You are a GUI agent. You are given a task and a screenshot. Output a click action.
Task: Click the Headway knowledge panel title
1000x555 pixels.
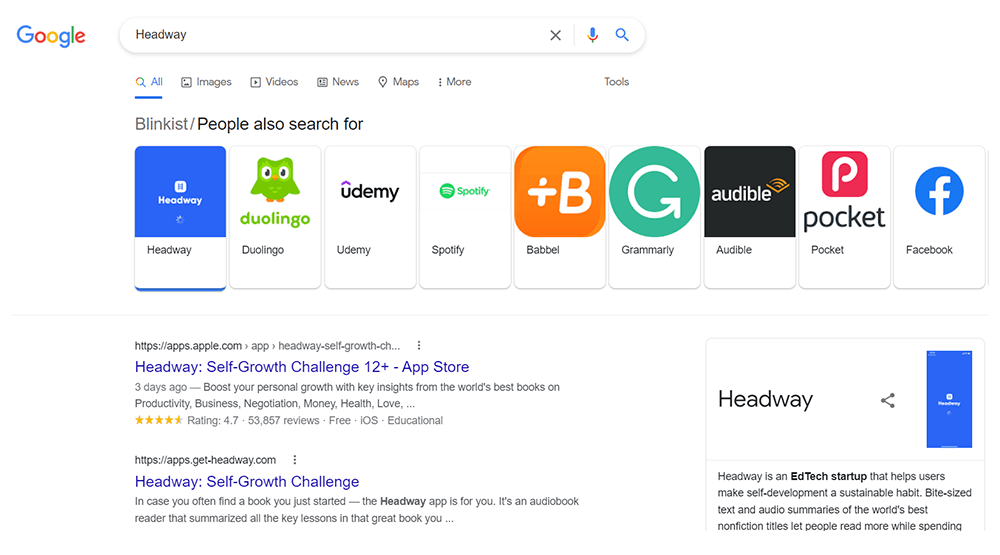click(765, 399)
